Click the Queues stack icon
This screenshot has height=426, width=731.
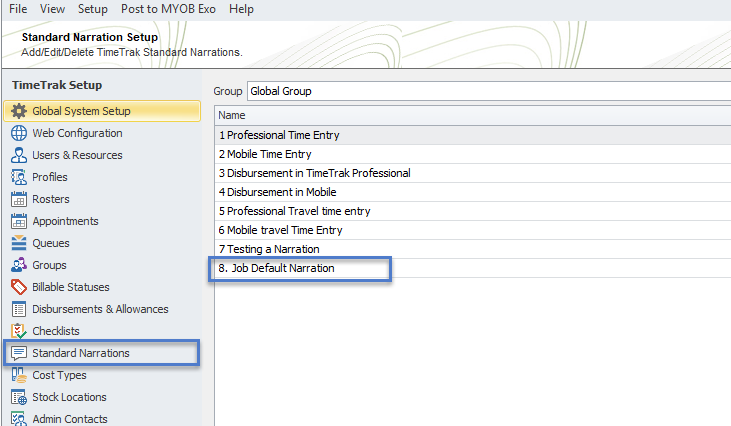point(19,243)
